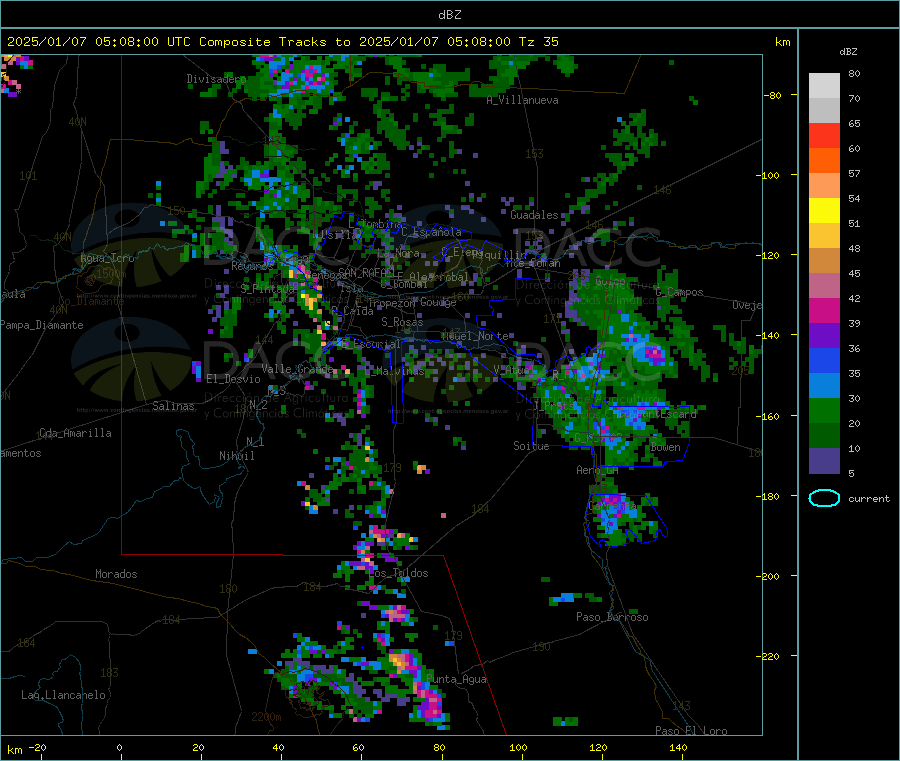
Task: Click the '140' km tick on bottom axis
Action: (678, 747)
